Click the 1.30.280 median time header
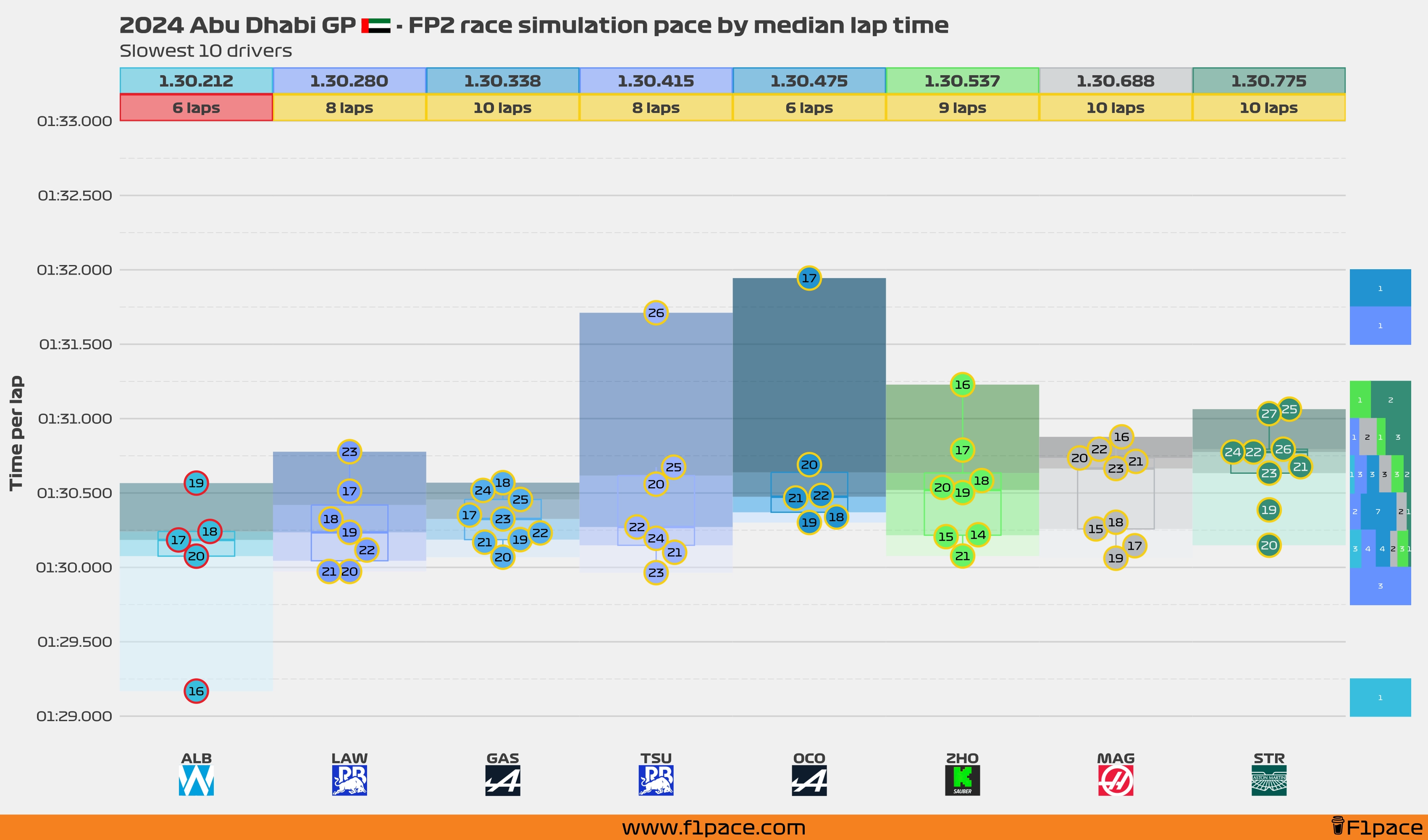The image size is (1428, 840). click(x=349, y=81)
